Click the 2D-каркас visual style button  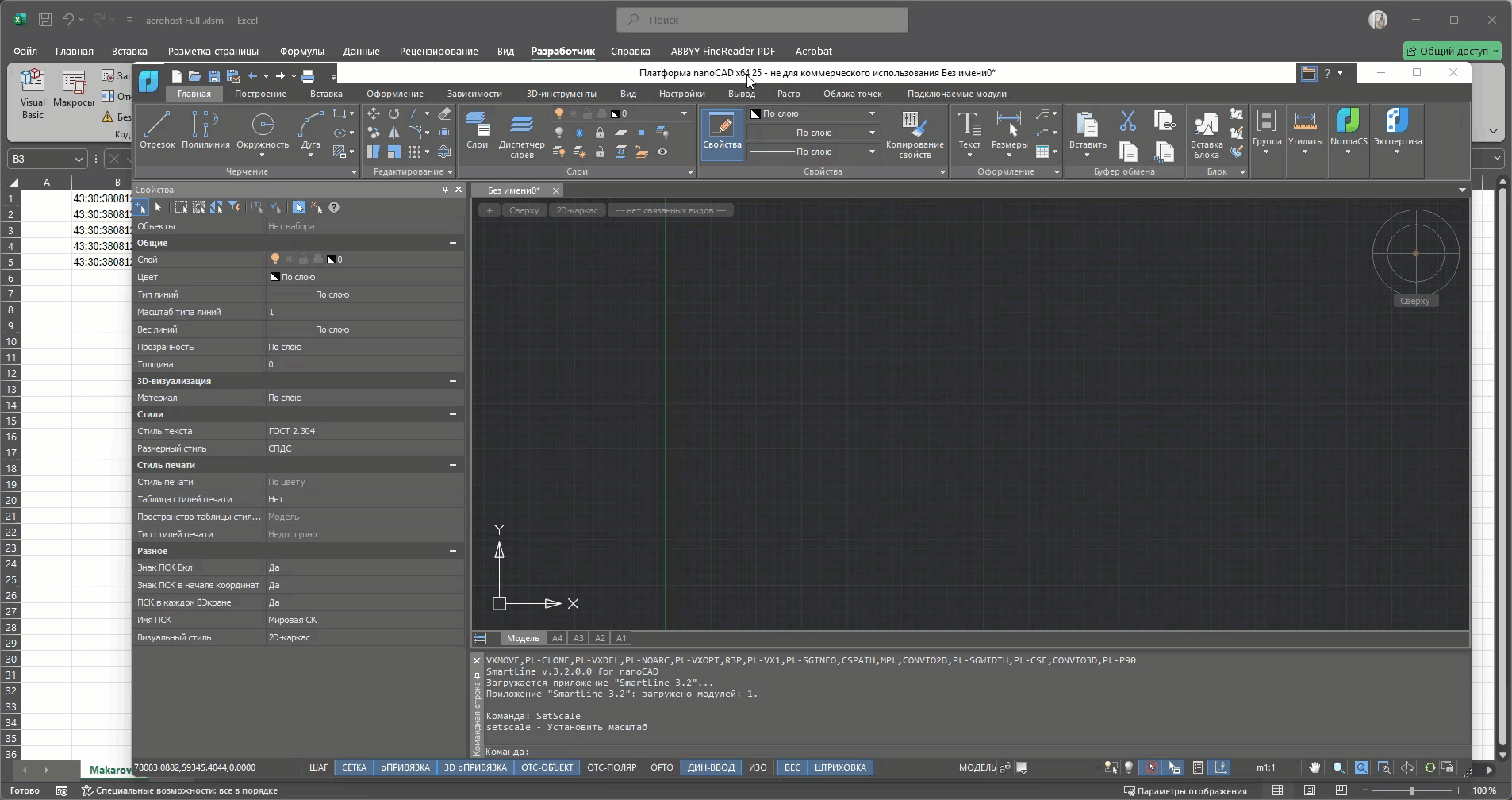578,210
